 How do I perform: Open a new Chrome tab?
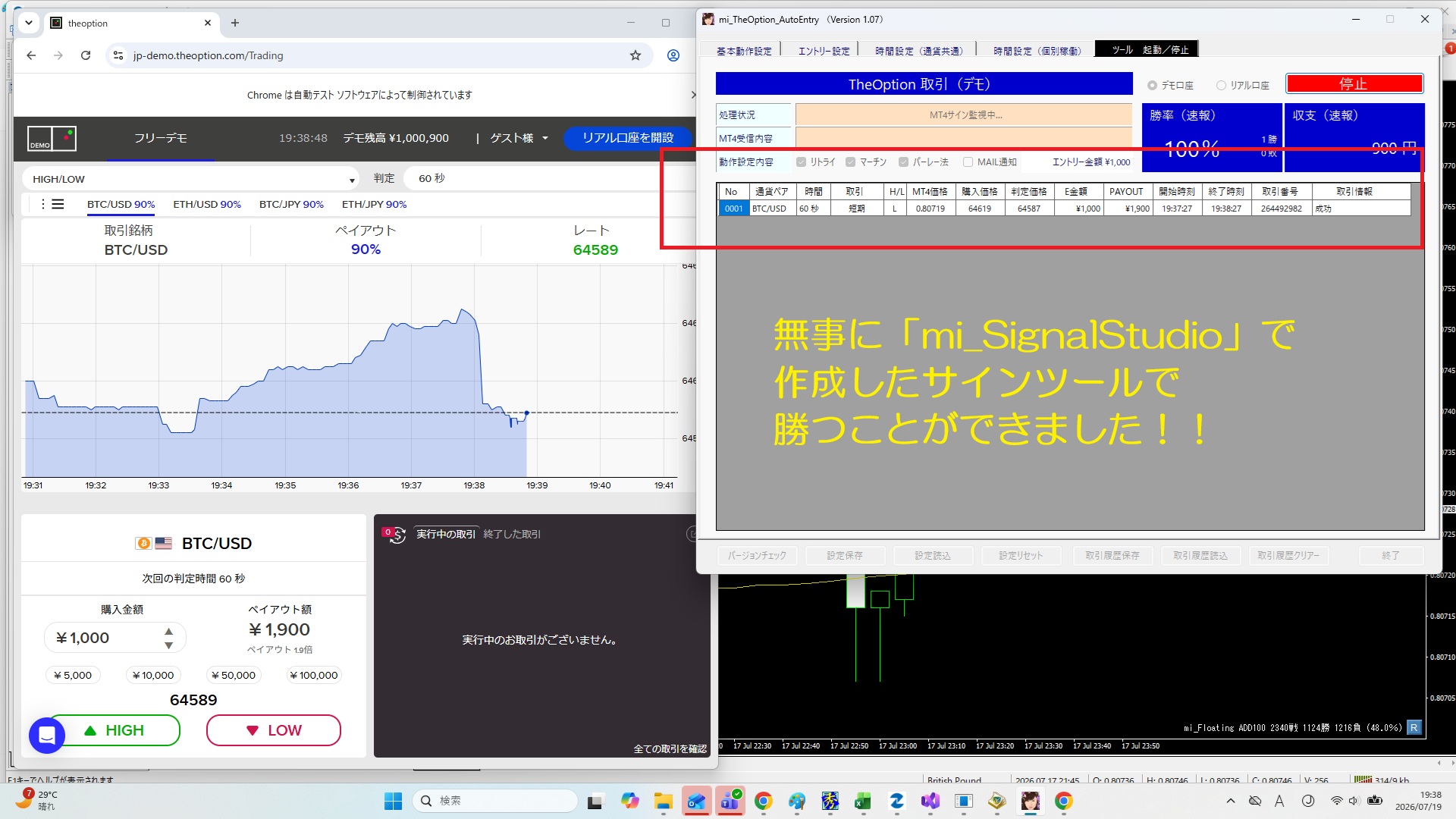click(x=235, y=23)
